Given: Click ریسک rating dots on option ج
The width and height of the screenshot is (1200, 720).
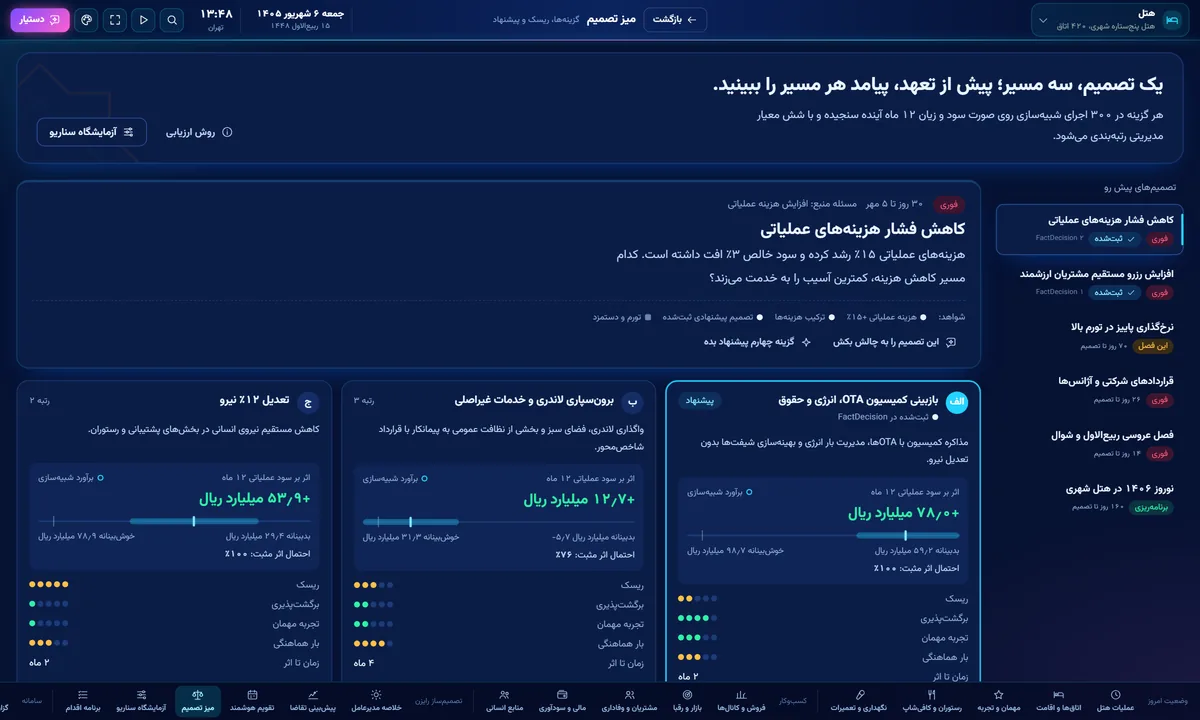Looking at the screenshot, I should pyautogui.click(x=49, y=584).
